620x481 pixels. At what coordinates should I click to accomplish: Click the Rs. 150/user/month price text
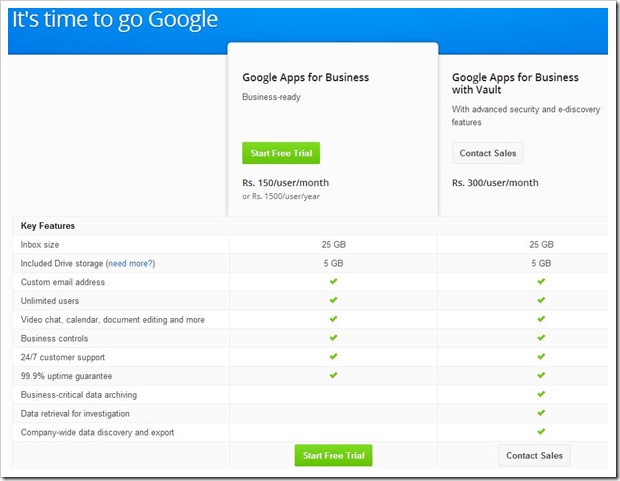(285, 183)
